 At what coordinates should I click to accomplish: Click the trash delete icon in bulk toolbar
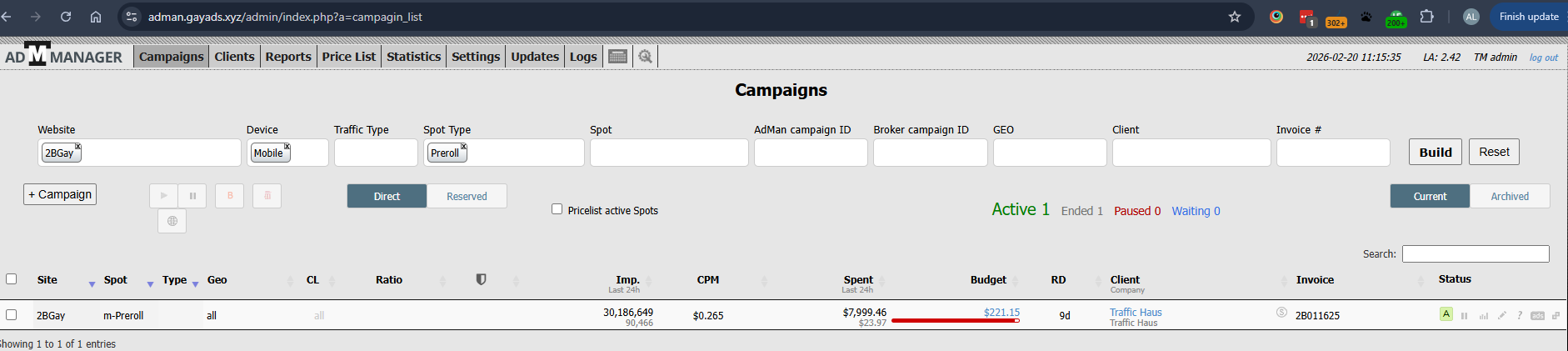coord(267,196)
